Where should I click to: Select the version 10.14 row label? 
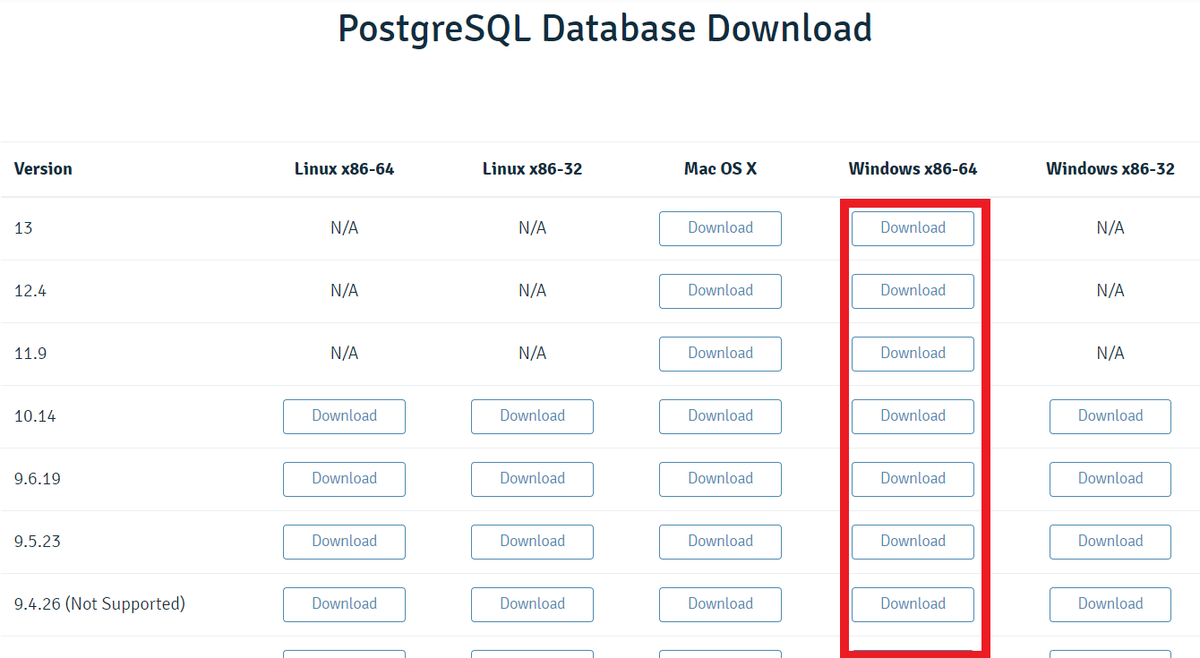35,416
